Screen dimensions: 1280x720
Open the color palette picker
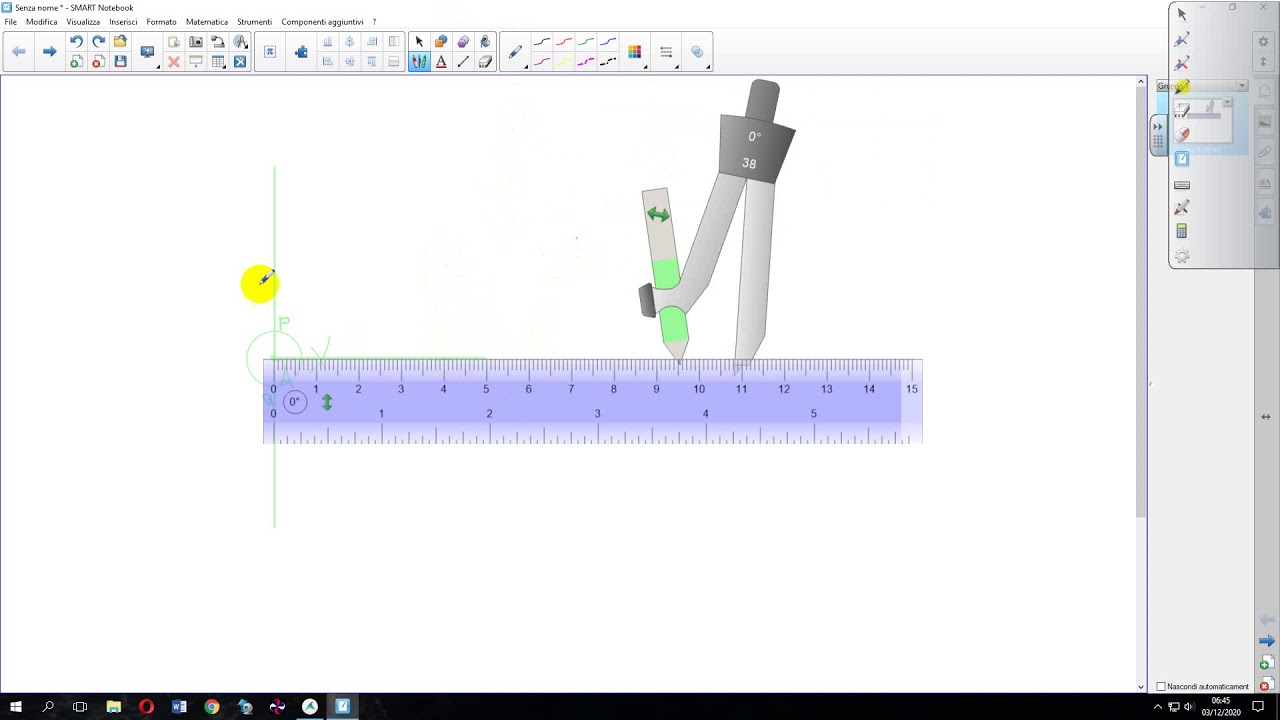point(635,52)
